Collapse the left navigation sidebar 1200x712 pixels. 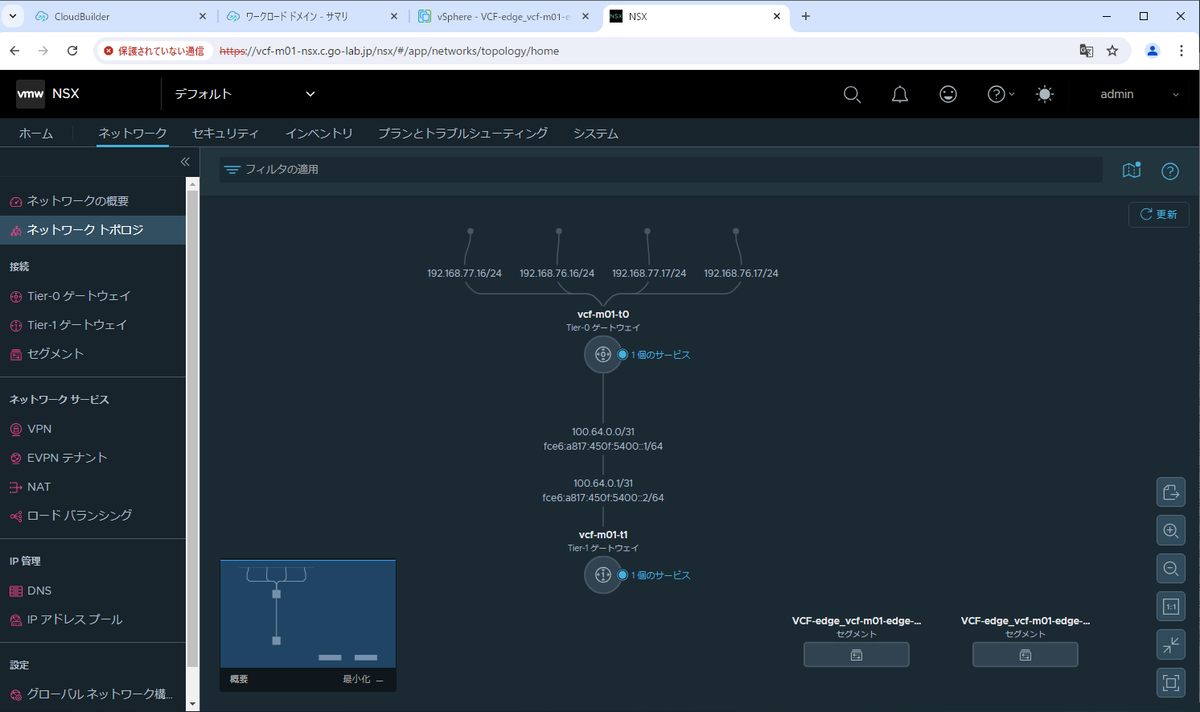pyautogui.click(x=185, y=161)
